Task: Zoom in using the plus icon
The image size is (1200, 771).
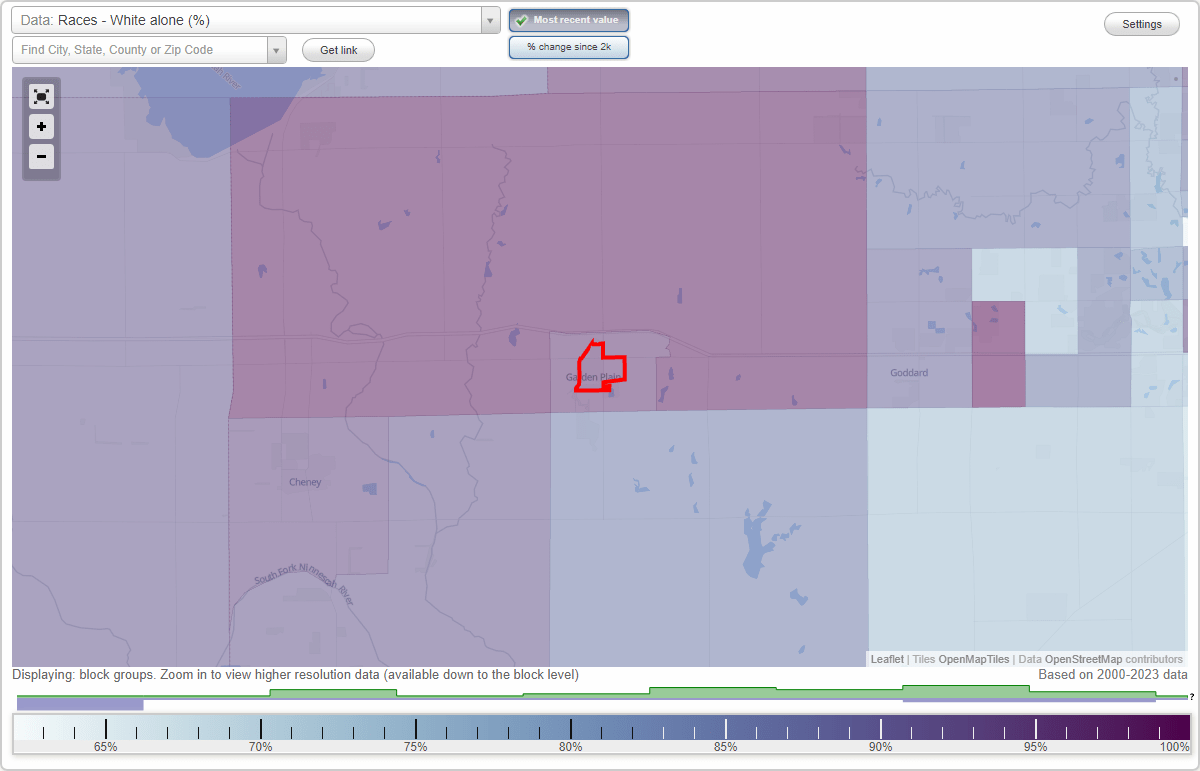Action: pos(41,126)
